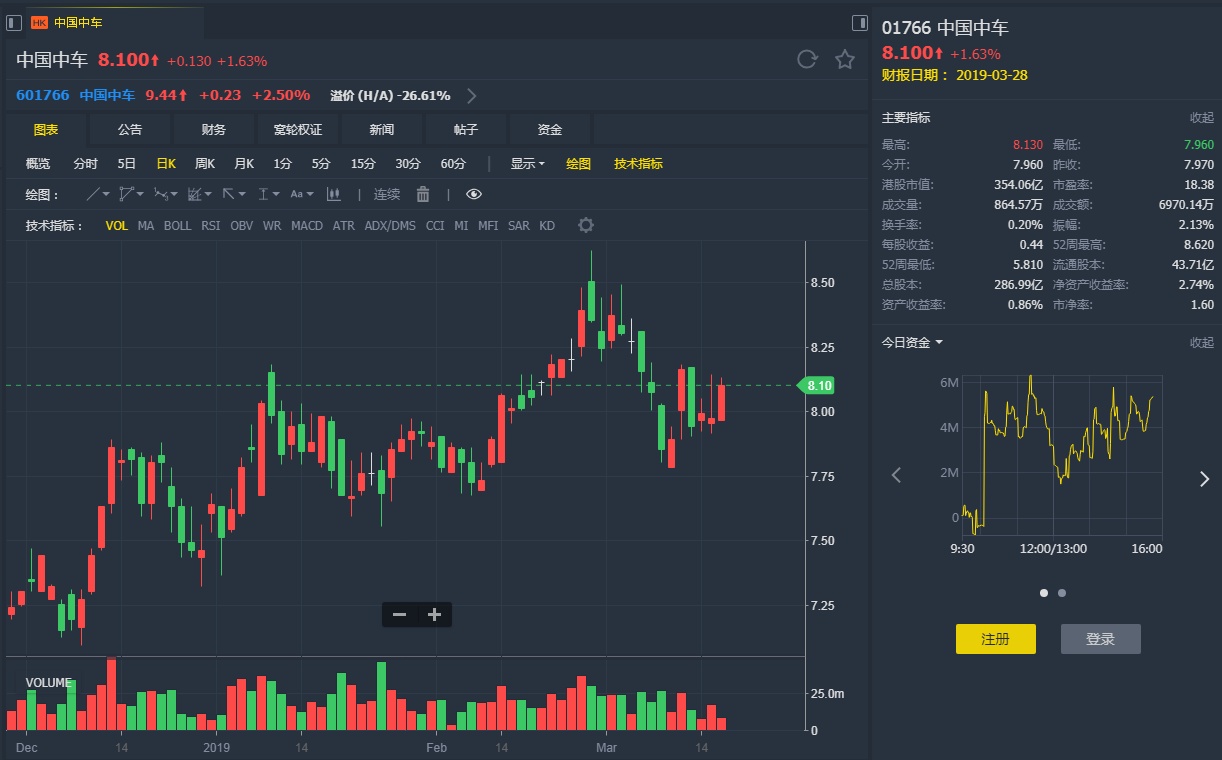Switch to the 新闻 tab
This screenshot has height=760, width=1222.
[382, 130]
